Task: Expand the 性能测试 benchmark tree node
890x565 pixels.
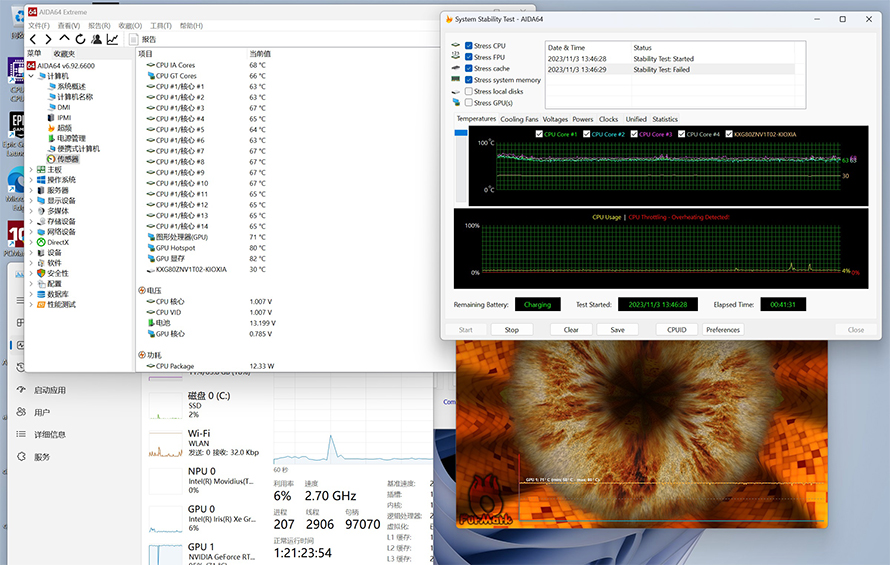Action: (31, 305)
